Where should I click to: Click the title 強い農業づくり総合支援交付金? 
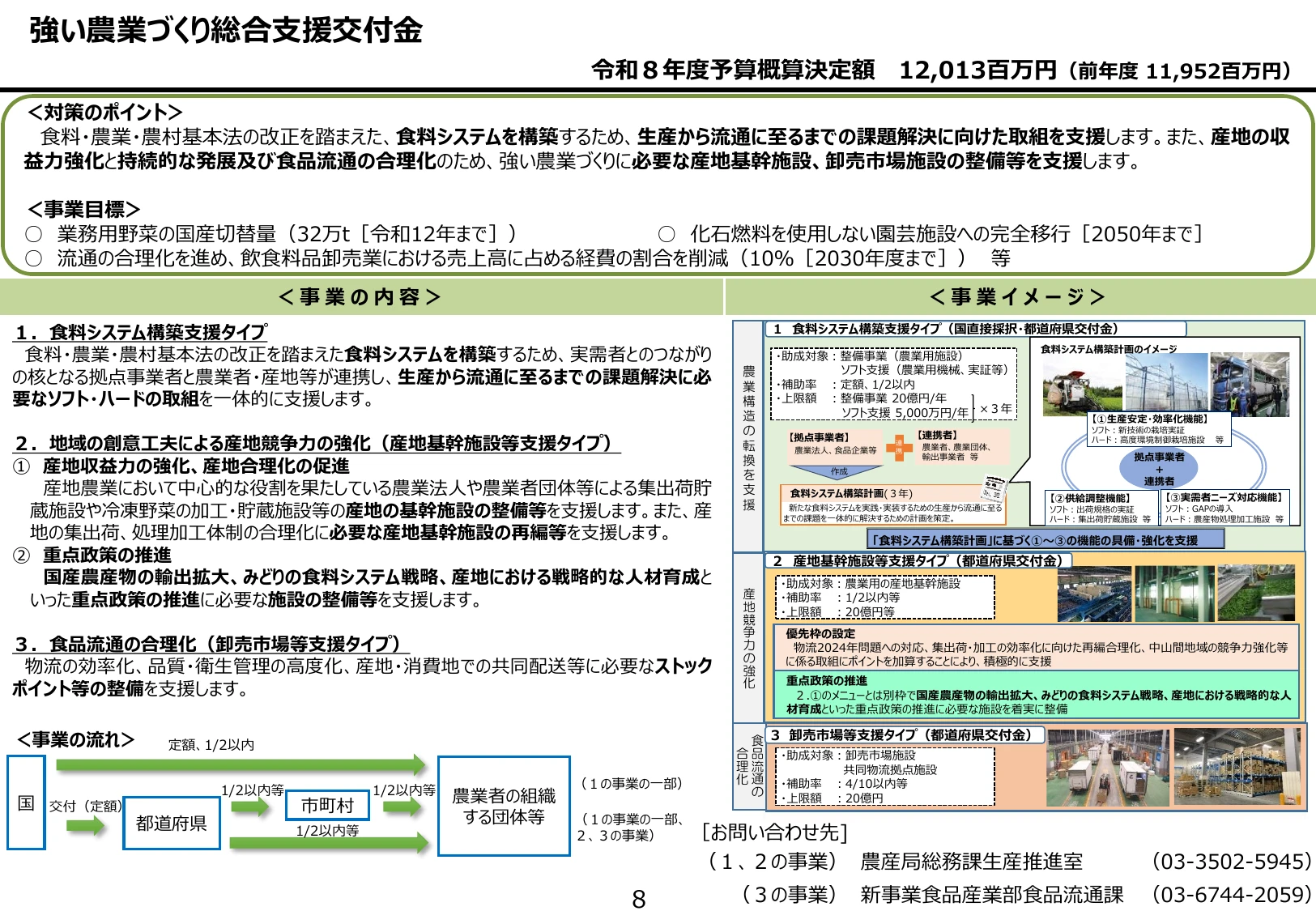(226, 30)
